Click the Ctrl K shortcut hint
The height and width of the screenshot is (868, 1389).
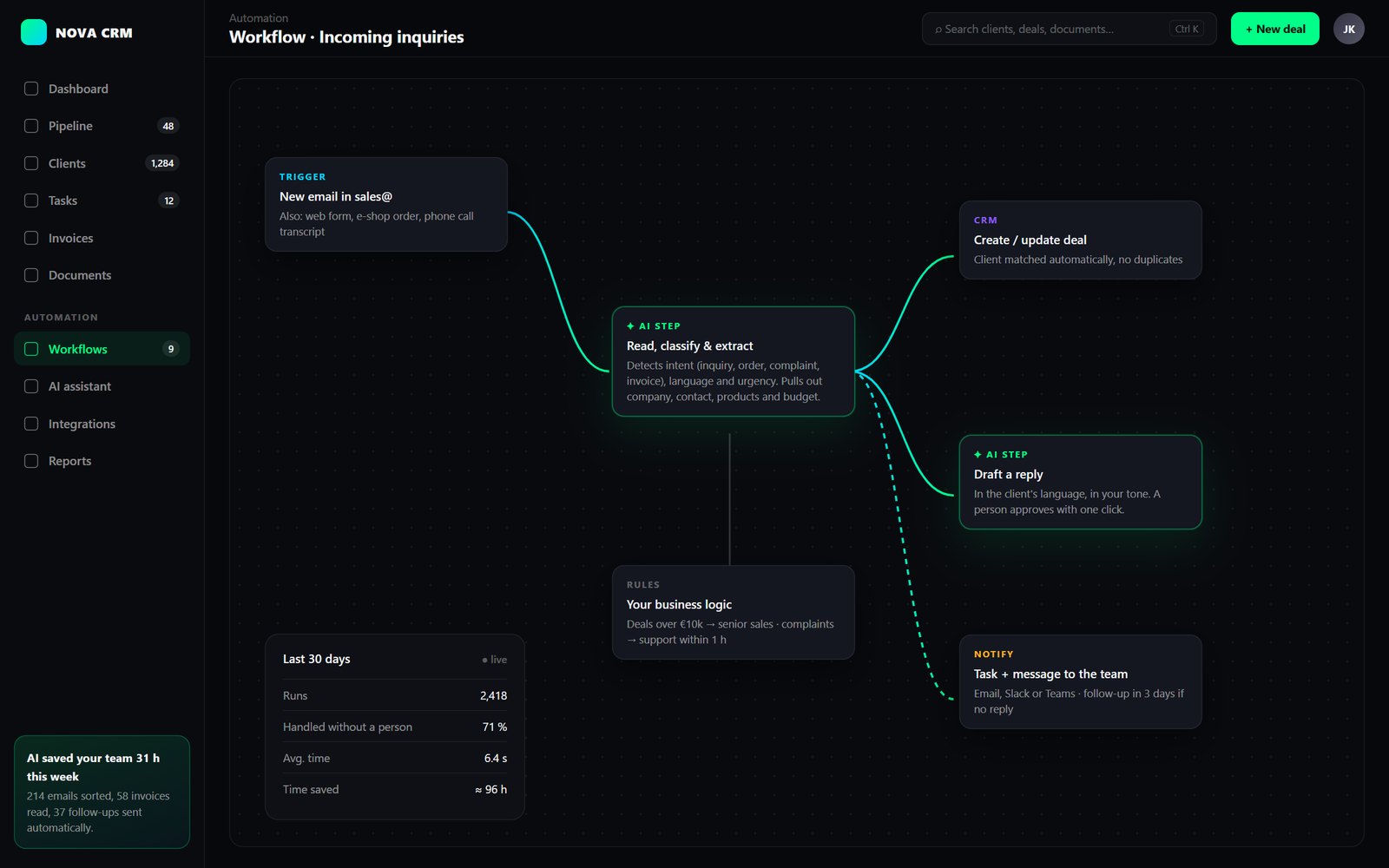pos(1186,29)
